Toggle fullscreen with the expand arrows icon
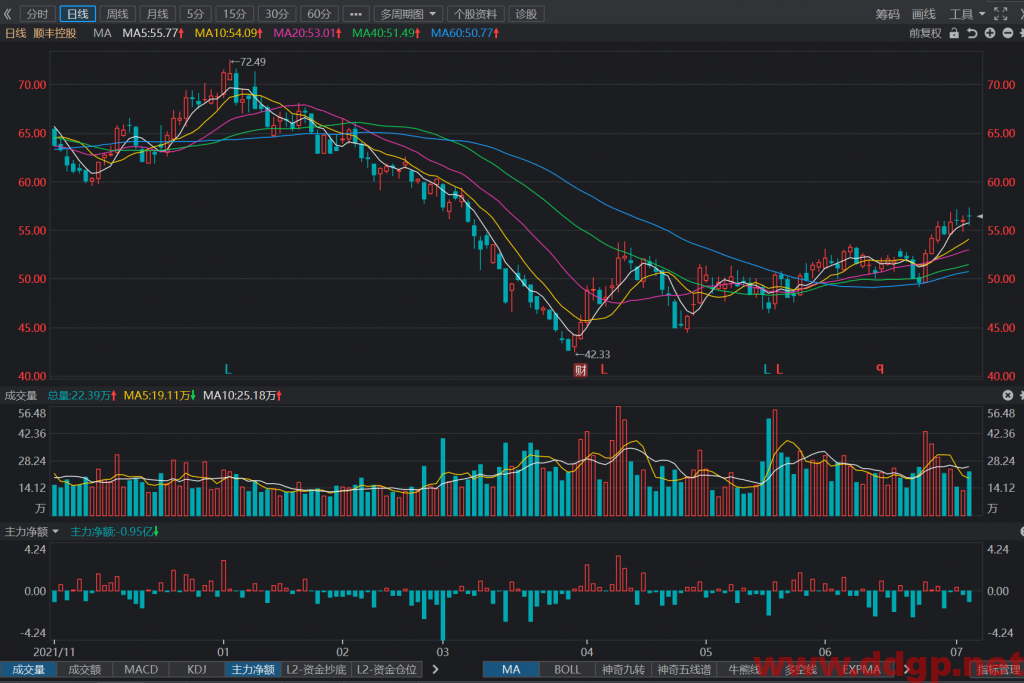This screenshot has width=1024, height=683. (x=1000, y=13)
